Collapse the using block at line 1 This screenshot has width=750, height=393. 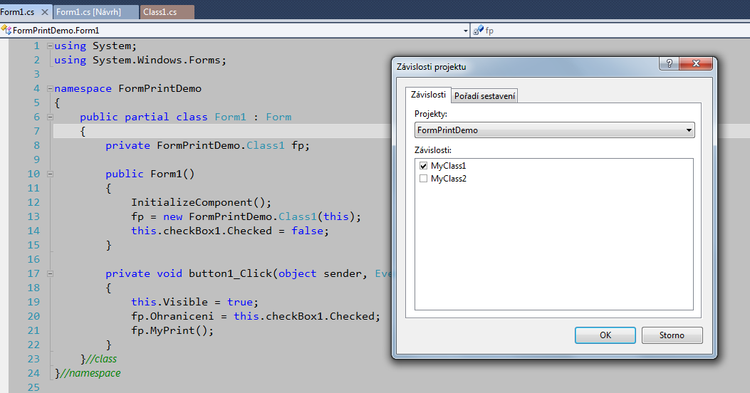[x=50, y=46]
